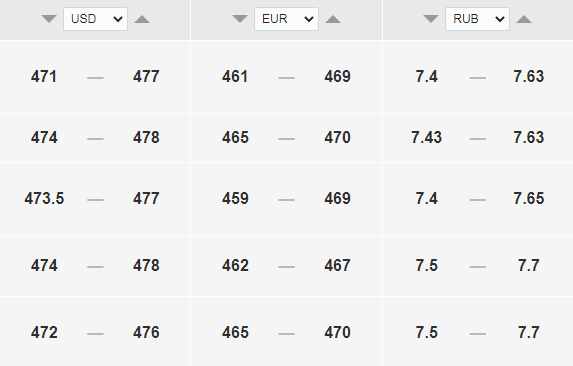Select the 476 USD sell rate
573x366 pixels.
click(x=146, y=332)
